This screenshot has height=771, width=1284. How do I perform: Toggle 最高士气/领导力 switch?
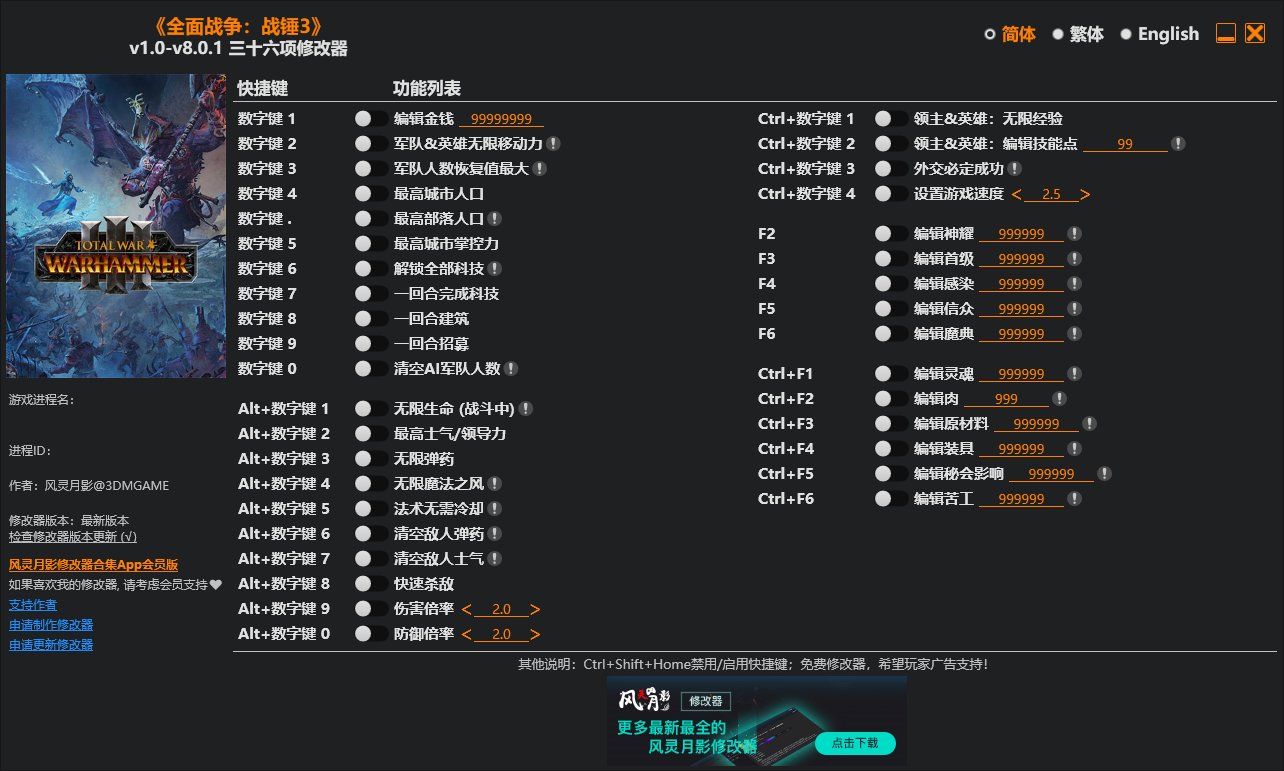coord(371,434)
